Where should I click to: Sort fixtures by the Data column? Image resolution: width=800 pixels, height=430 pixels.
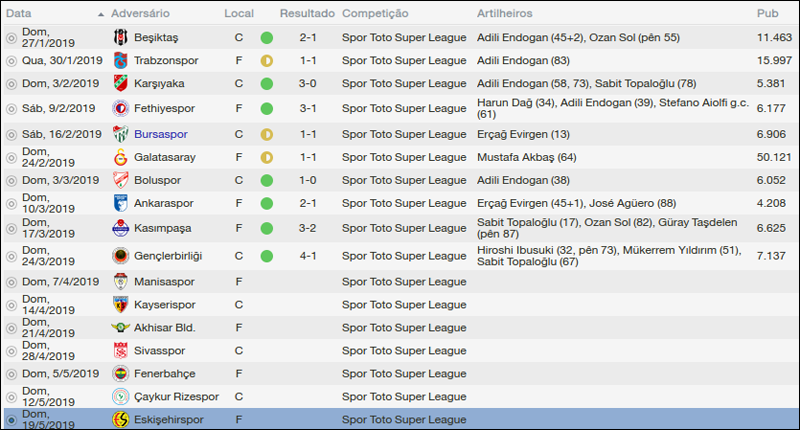[19, 13]
